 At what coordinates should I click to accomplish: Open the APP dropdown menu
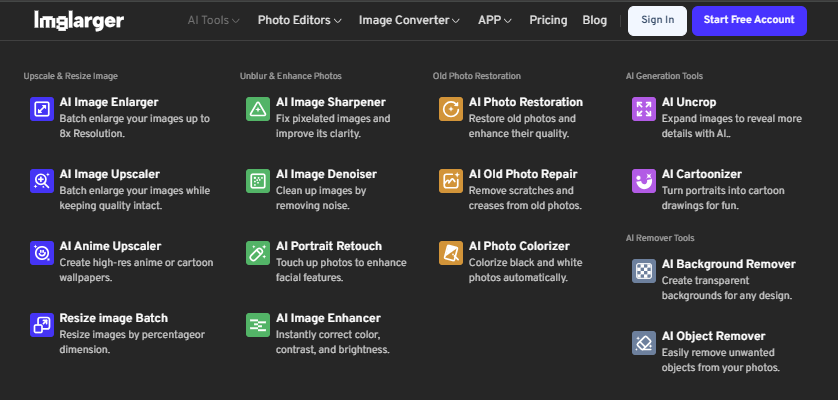tap(494, 20)
